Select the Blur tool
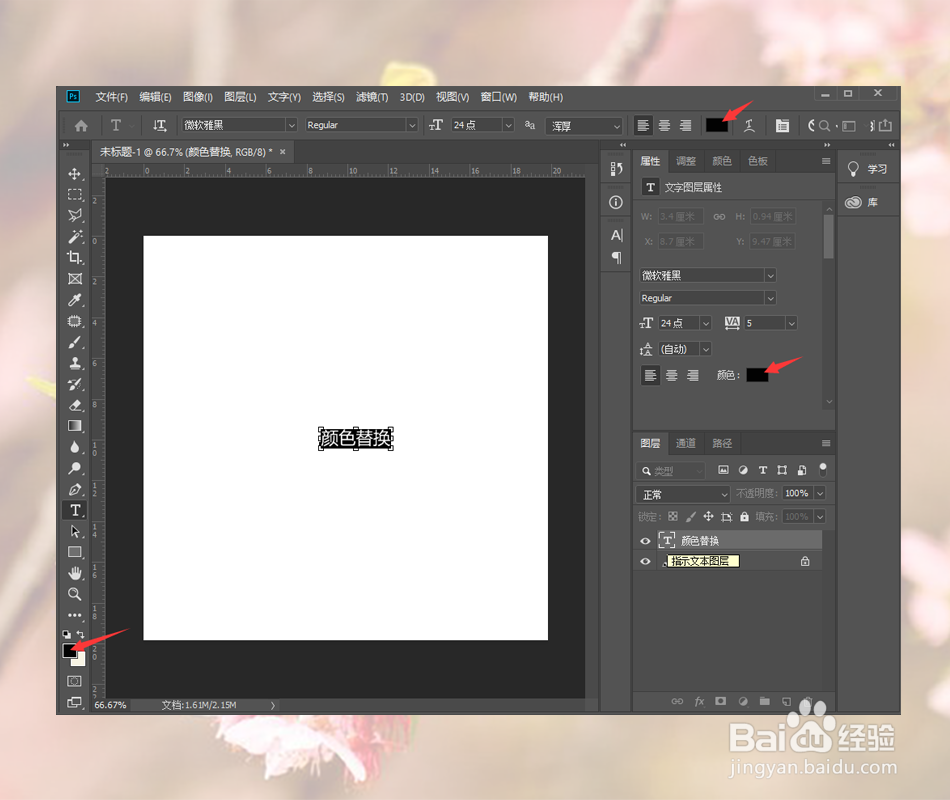The height and width of the screenshot is (800, 950). (x=75, y=447)
